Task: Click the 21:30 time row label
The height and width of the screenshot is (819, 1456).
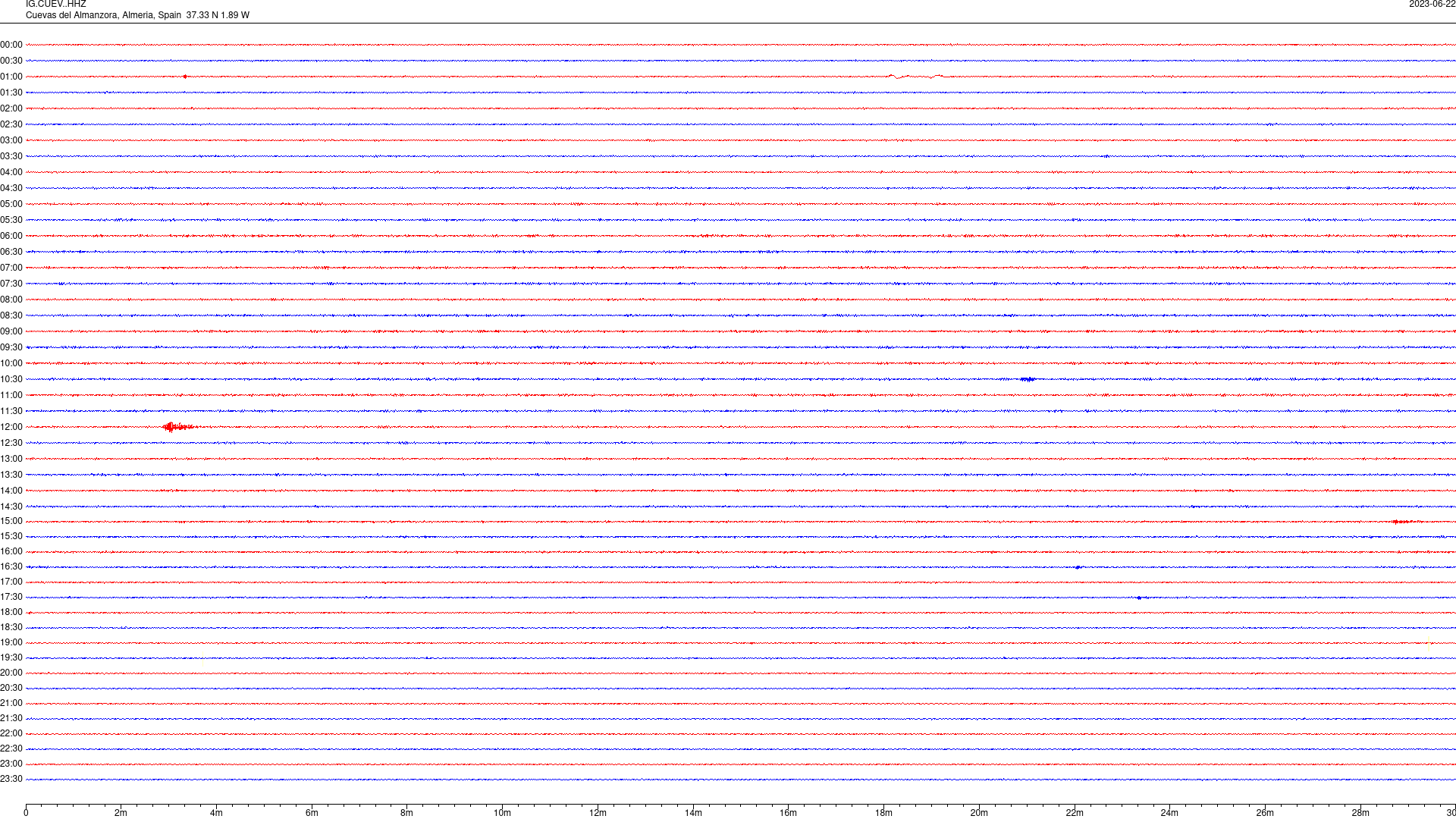Action: click(11, 718)
